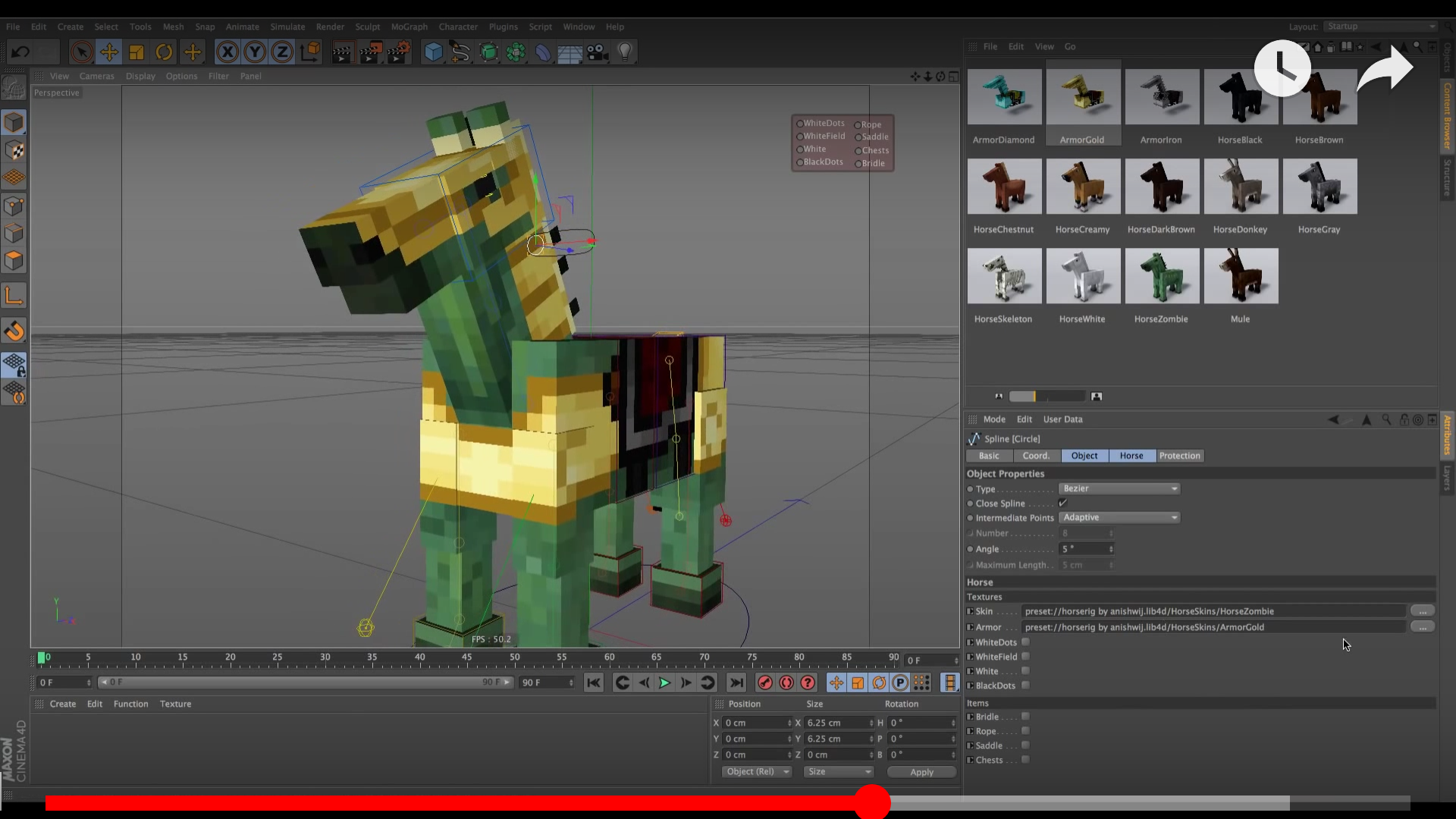Enable the BlackDots checkbox
This screenshot has width=1456, height=819.
click(1025, 686)
